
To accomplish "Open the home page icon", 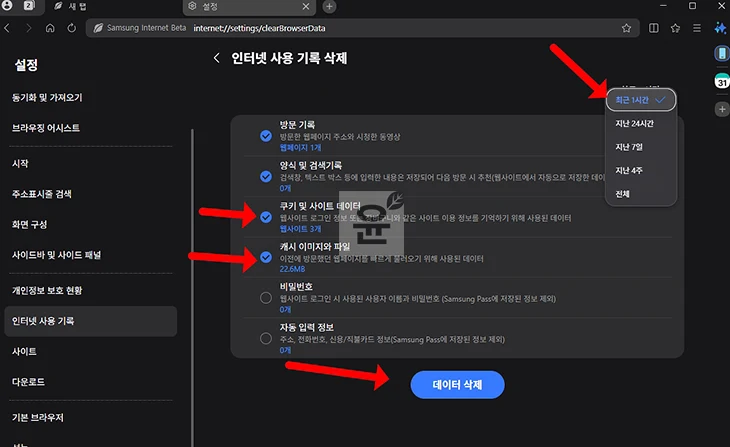I will 50,28.
